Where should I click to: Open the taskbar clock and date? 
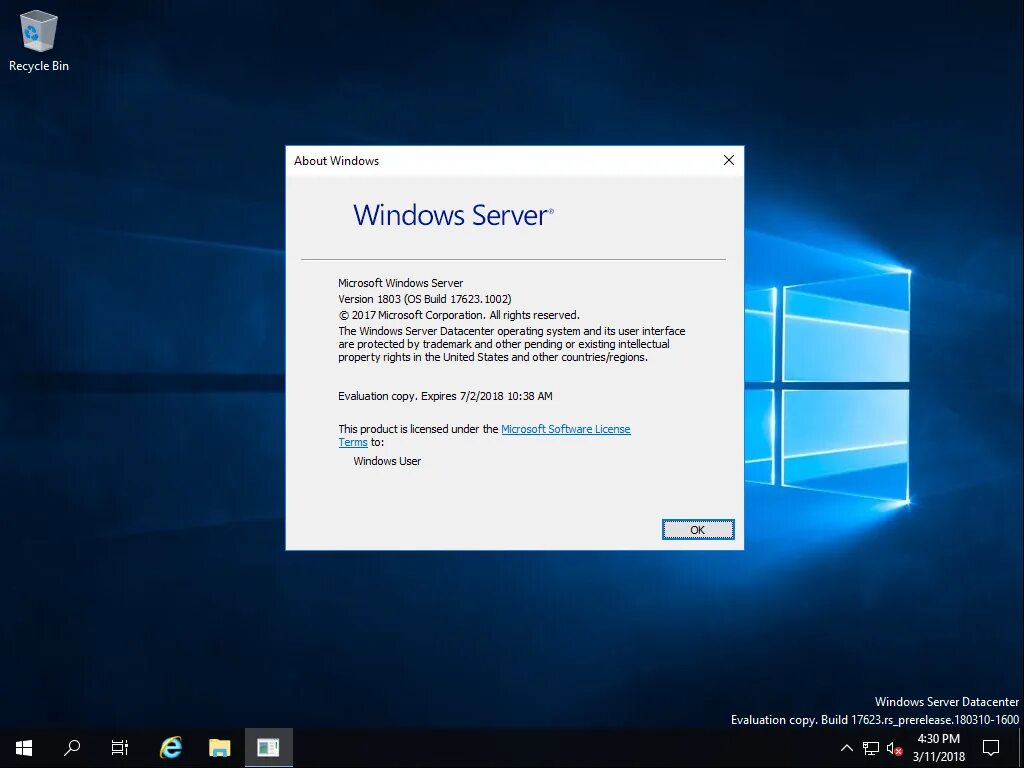[938, 748]
